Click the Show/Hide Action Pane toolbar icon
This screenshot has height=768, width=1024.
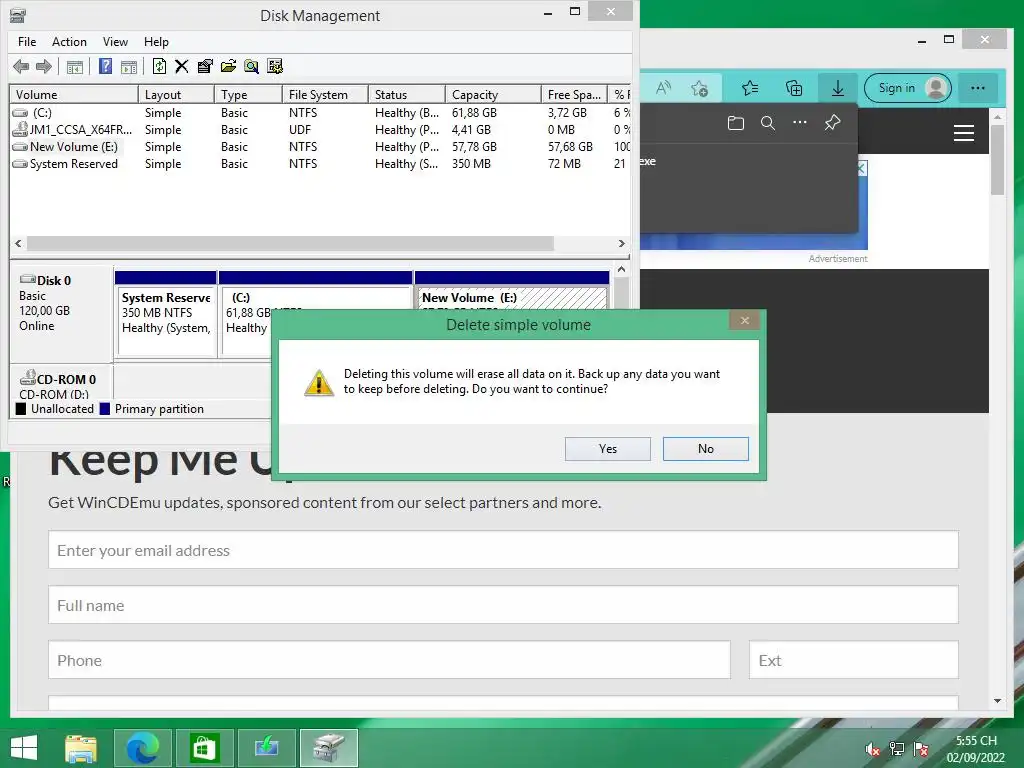tap(129, 67)
